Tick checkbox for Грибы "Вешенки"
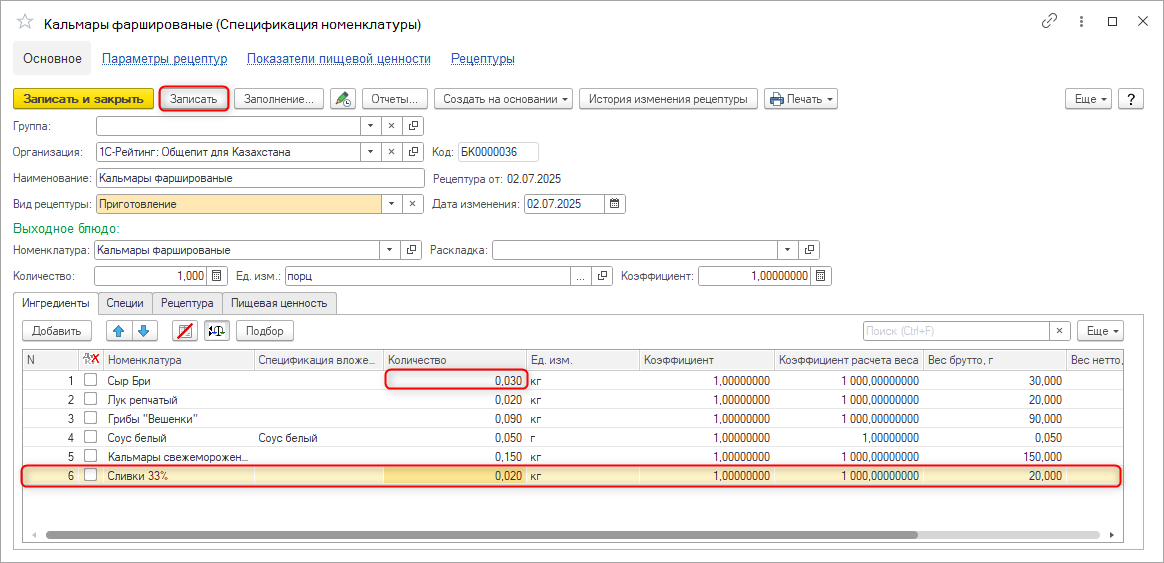Image resolution: width=1164 pixels, height=563 pixels. [91, 418]
